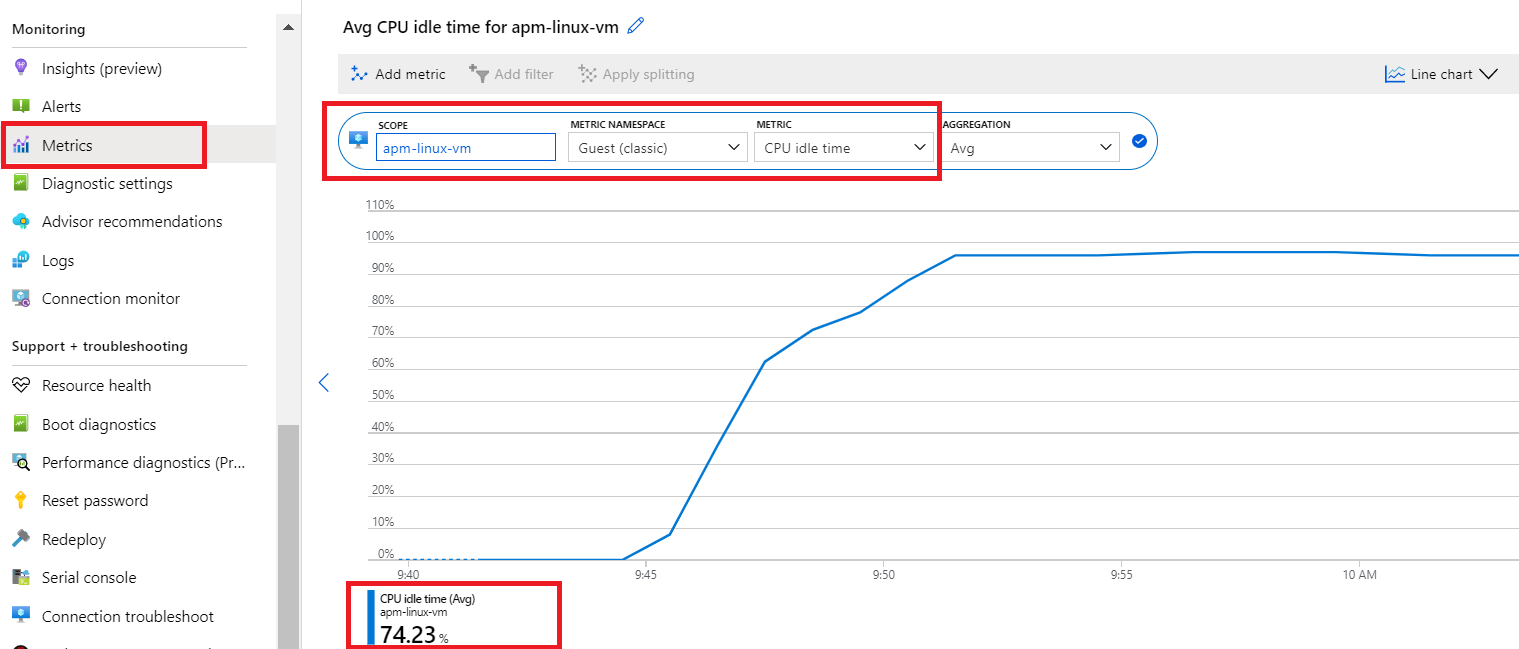Open Logs in the sidebar menu

58,260
